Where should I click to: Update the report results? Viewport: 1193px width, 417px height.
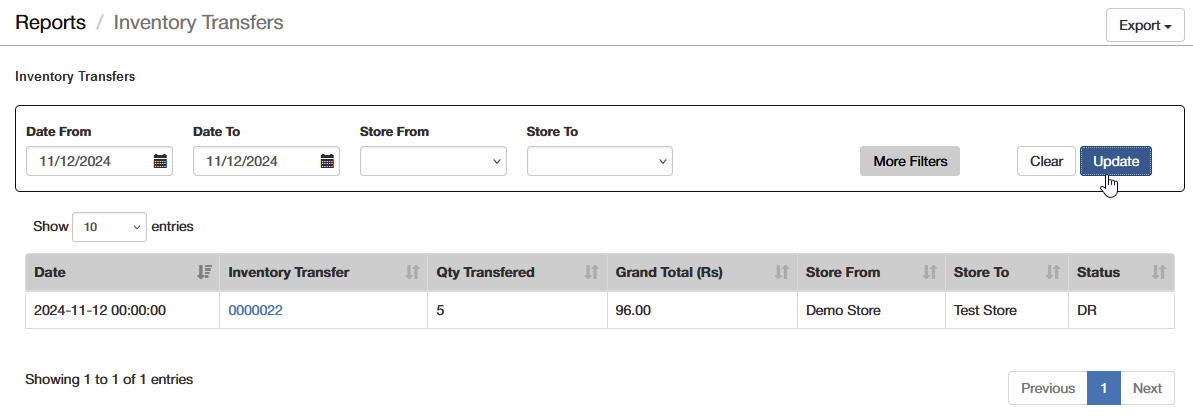(x=1115, y=161)
